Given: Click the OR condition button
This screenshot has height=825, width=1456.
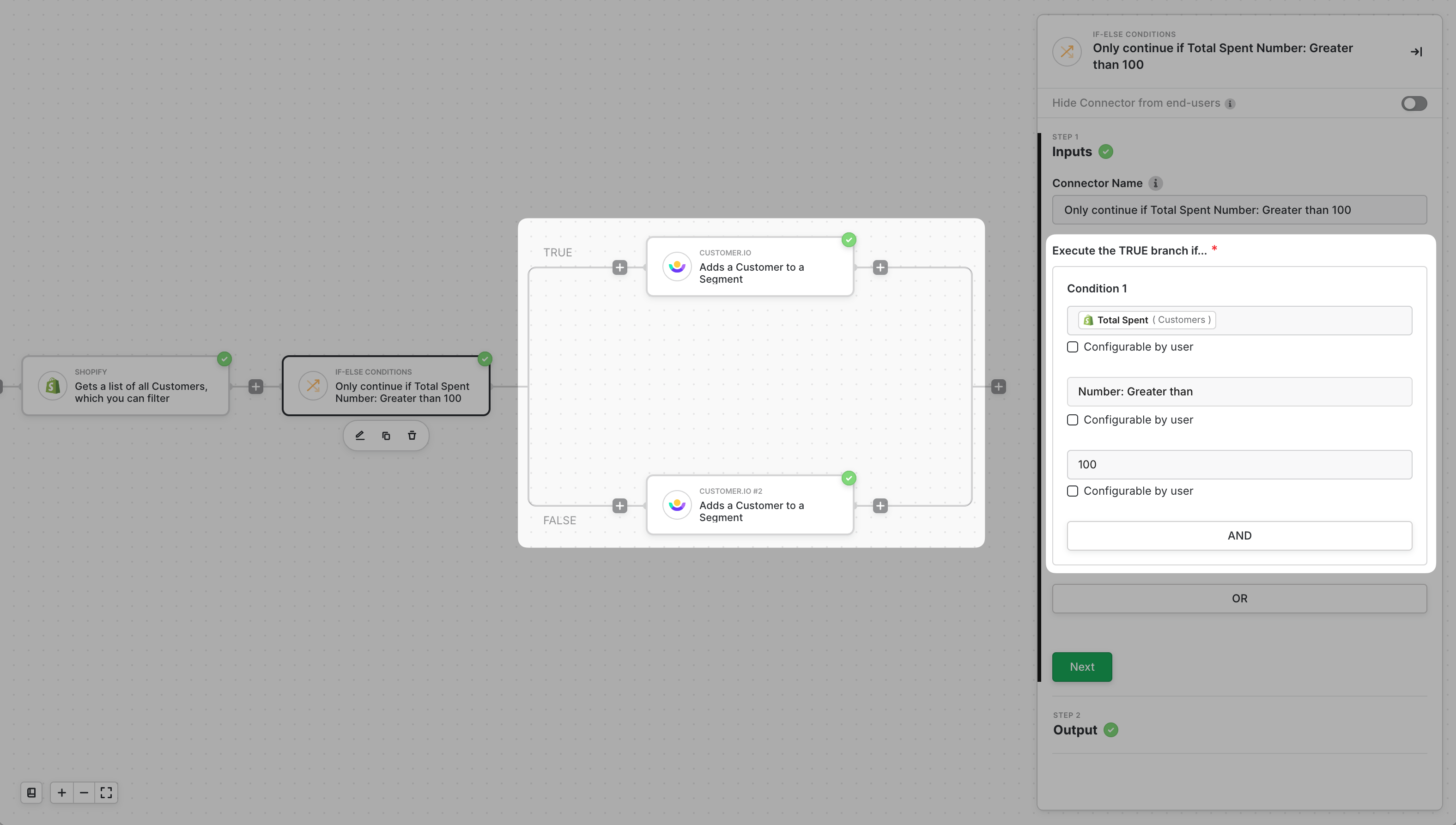Looking at the screenshot, I should (1239, 598).
